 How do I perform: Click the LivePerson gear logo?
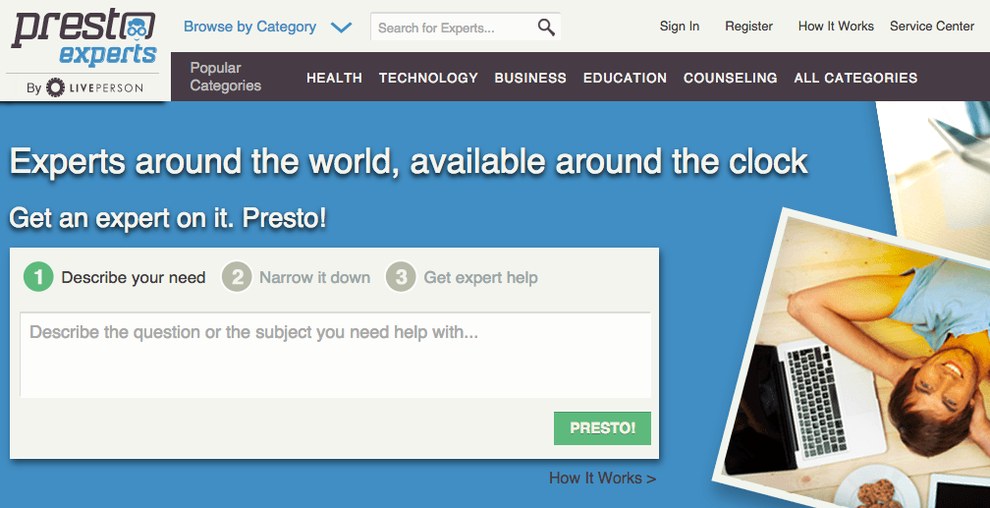56,88
